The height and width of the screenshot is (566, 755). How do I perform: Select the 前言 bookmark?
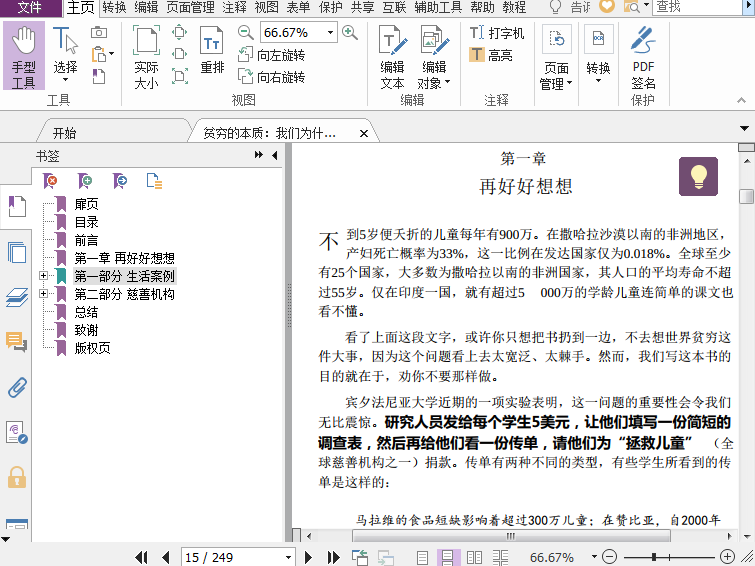coord(87,240)
